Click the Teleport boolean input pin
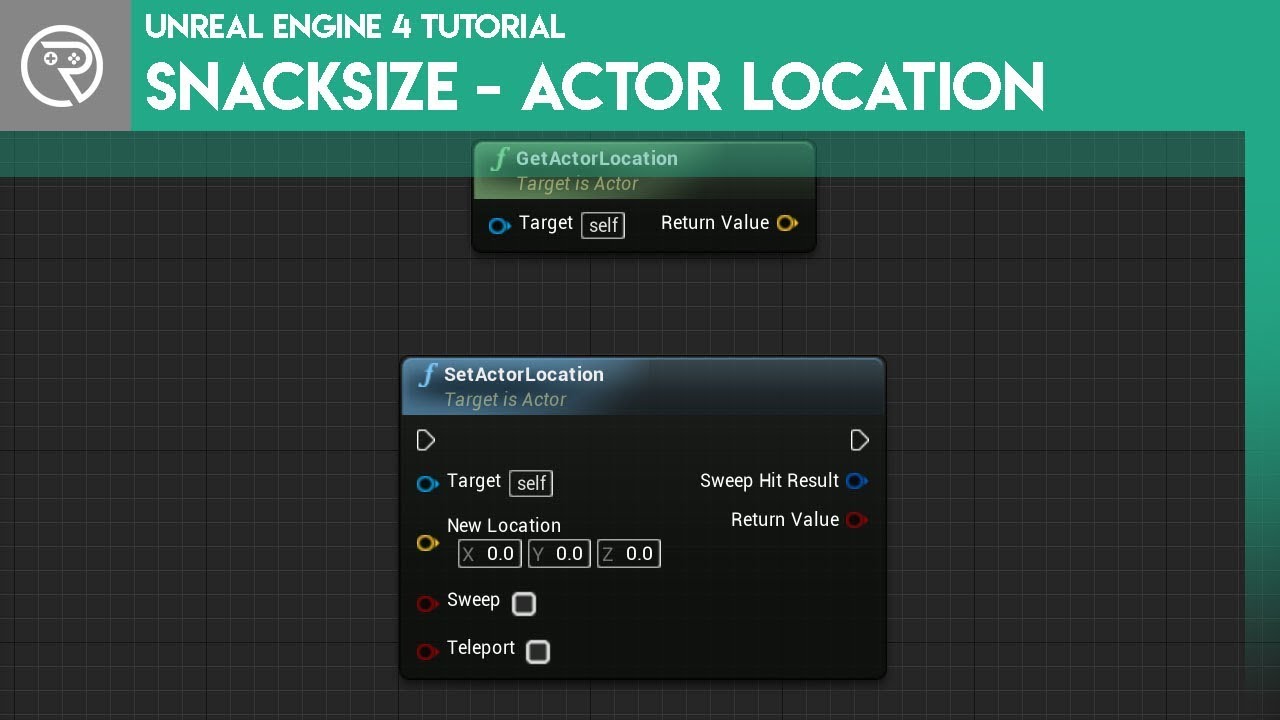 click(427, 651)
